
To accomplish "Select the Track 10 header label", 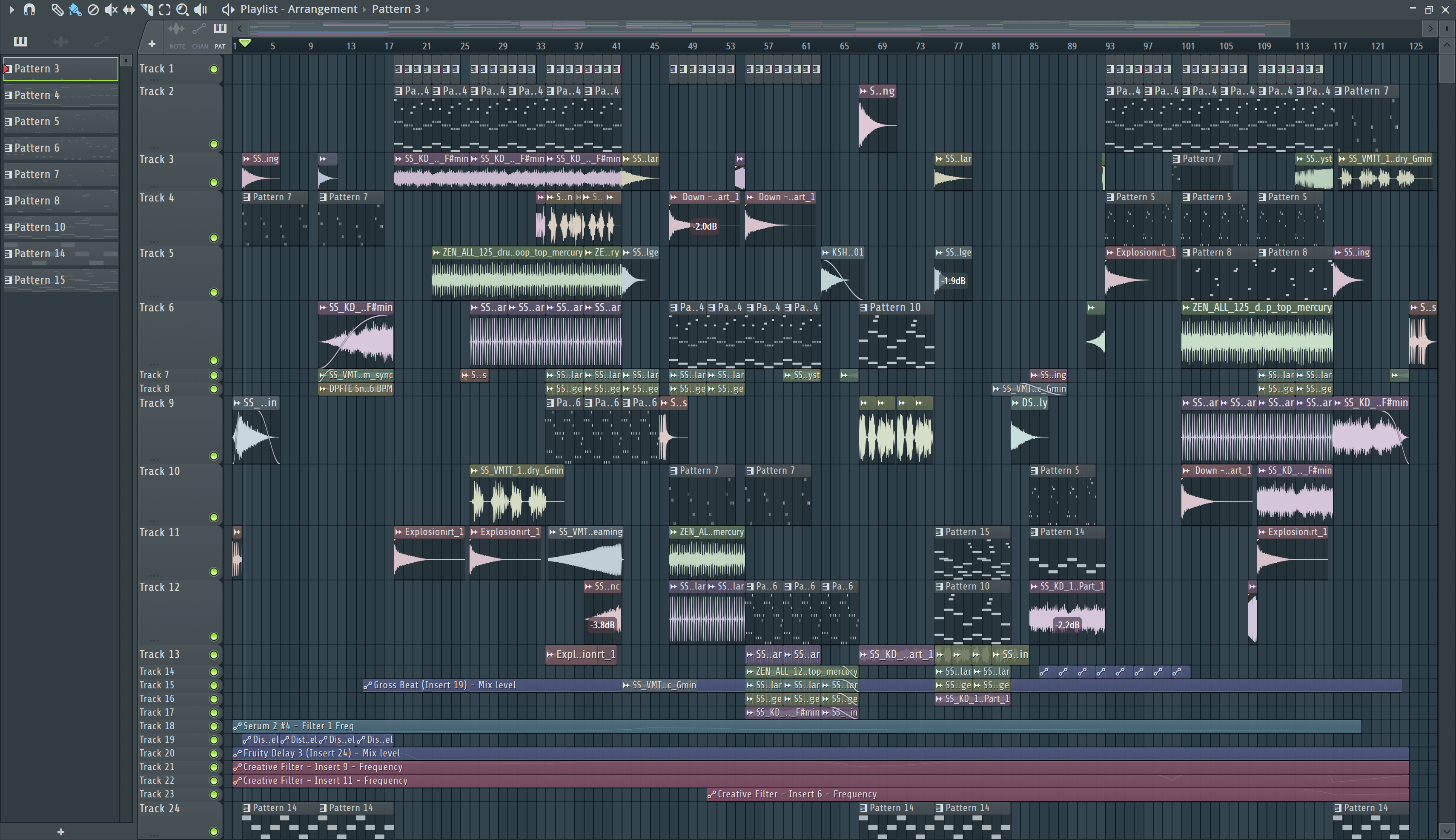I will [x=160, y=472].
